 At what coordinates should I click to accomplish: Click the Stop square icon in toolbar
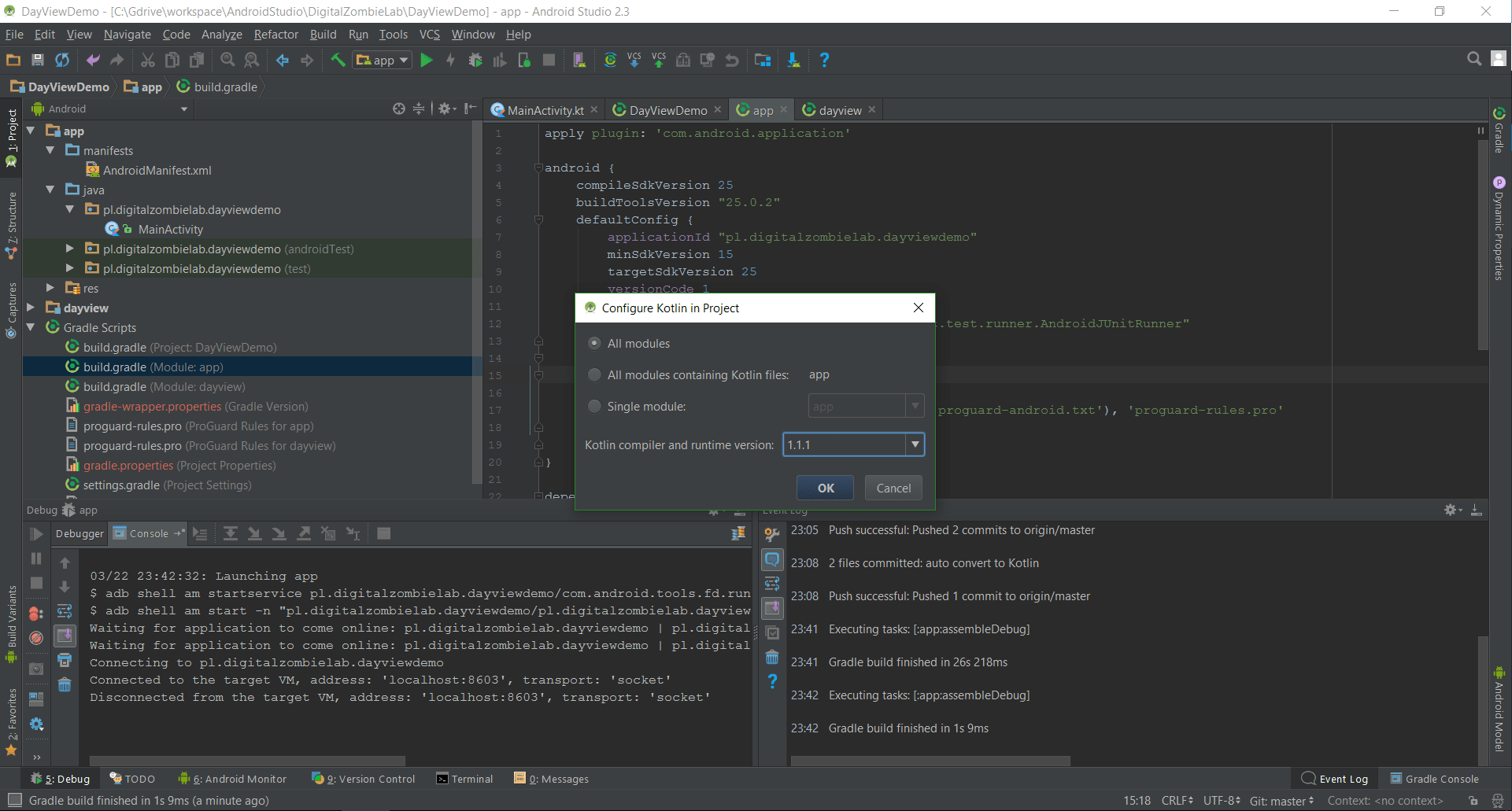coord(549,60)
